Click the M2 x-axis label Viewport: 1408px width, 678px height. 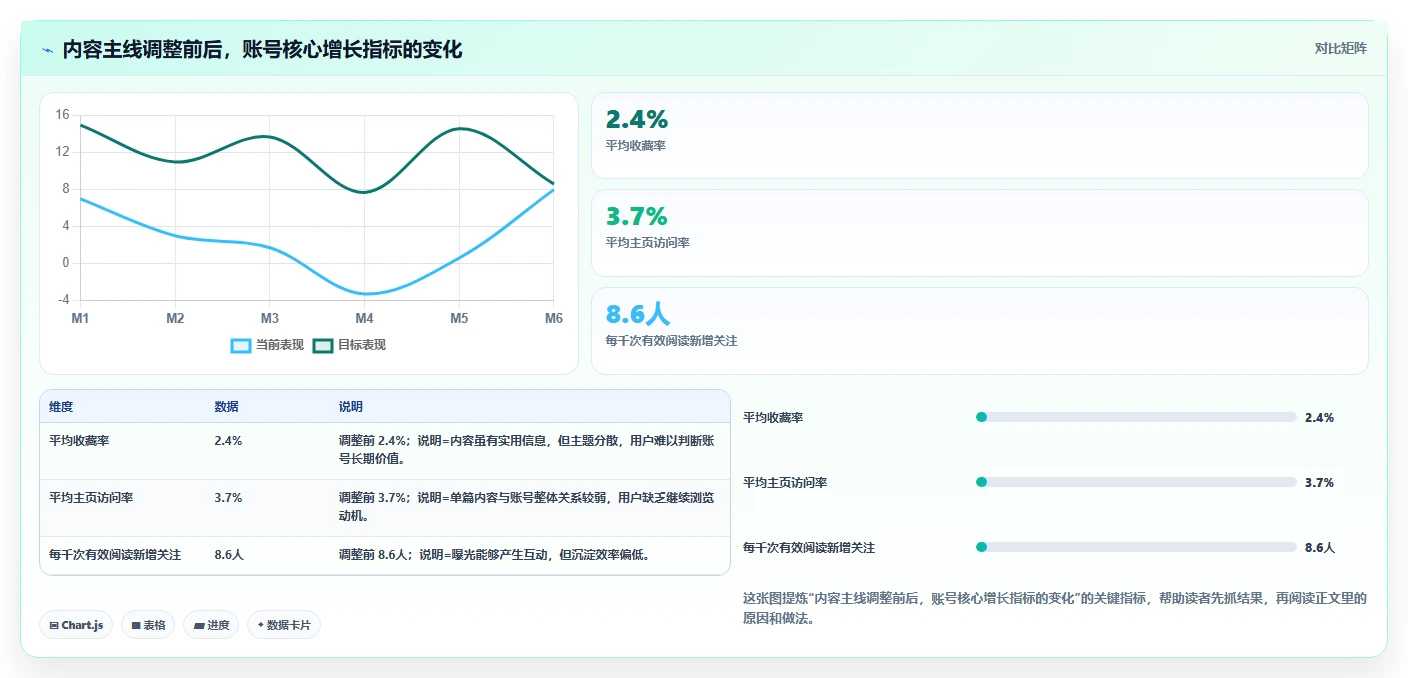[175, 318]
